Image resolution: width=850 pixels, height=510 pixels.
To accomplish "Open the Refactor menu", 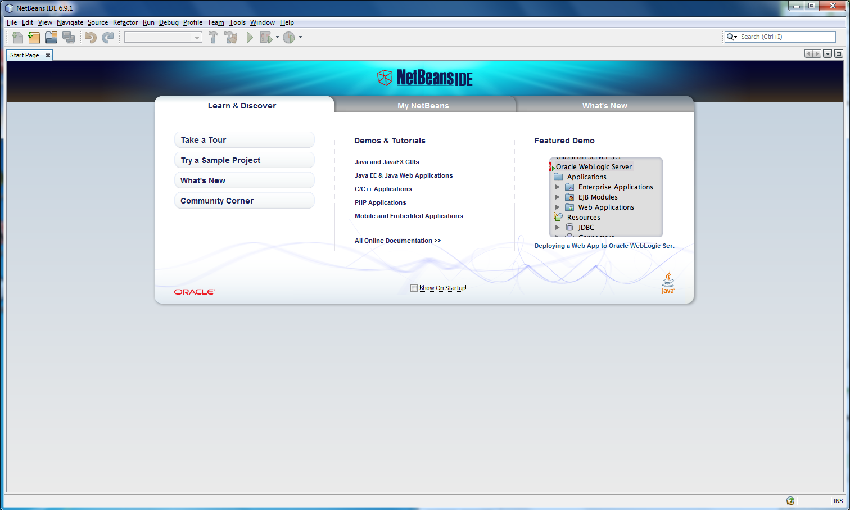I will (x=125, y=22).
